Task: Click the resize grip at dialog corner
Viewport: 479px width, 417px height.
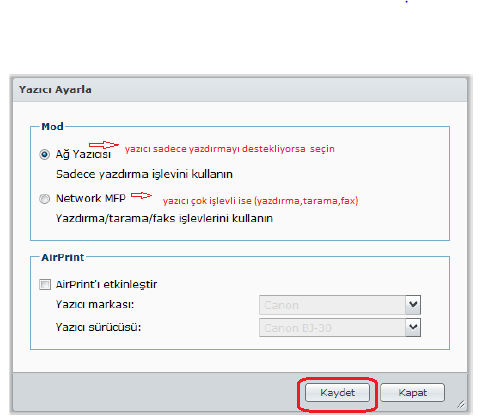Action: point(461,404)
